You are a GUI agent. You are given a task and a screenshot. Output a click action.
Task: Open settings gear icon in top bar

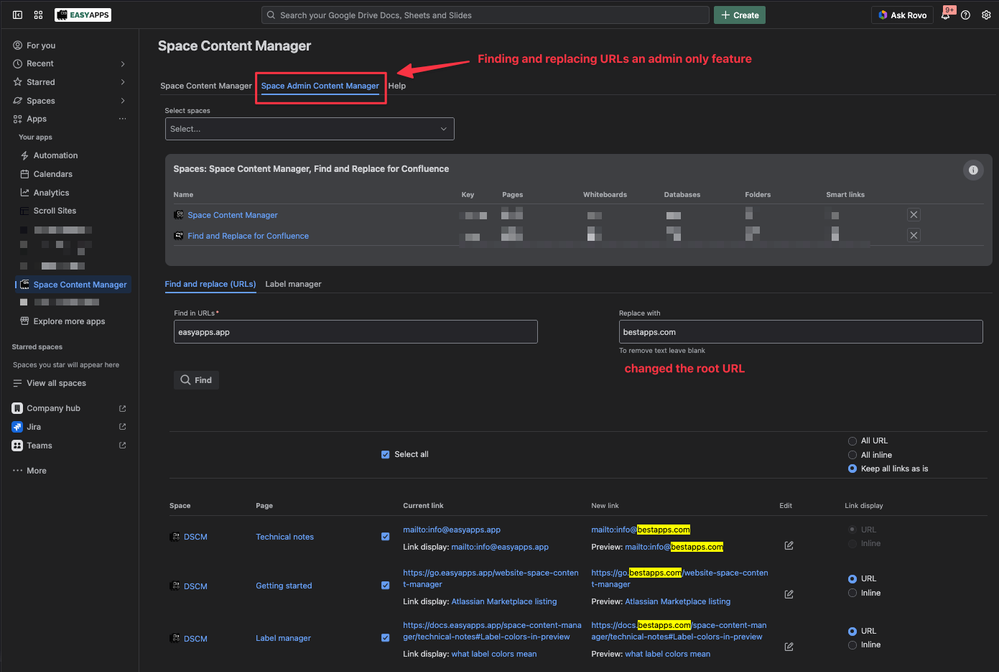pos(985,15)
